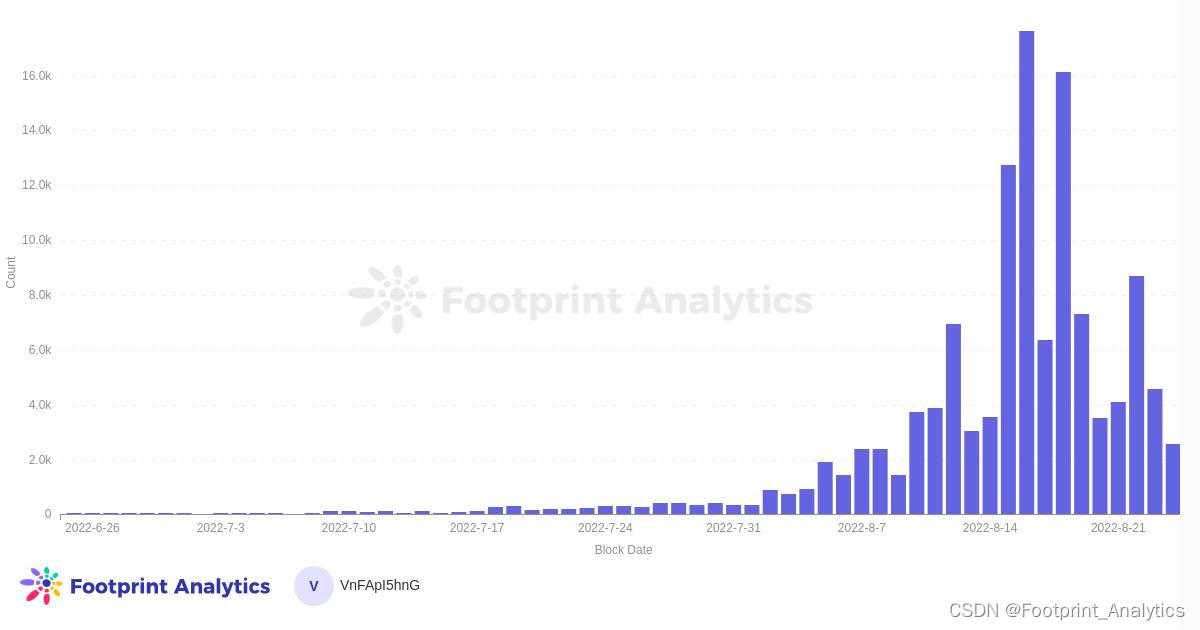The height and width of the screenshot is (630, 1200).
Task: Open the bold Footprint Analytics brand text
Action: pos(169,586)
